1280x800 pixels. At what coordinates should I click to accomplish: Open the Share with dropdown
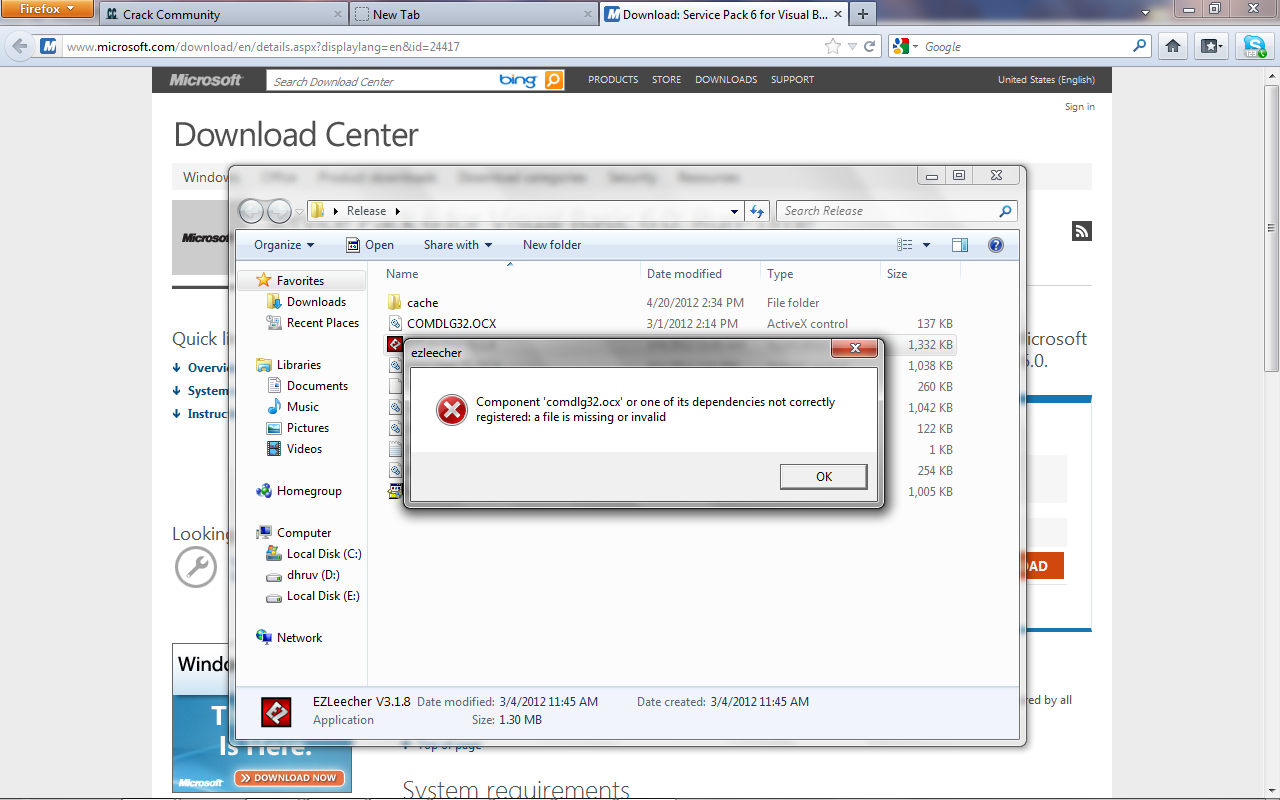(458, 245)
